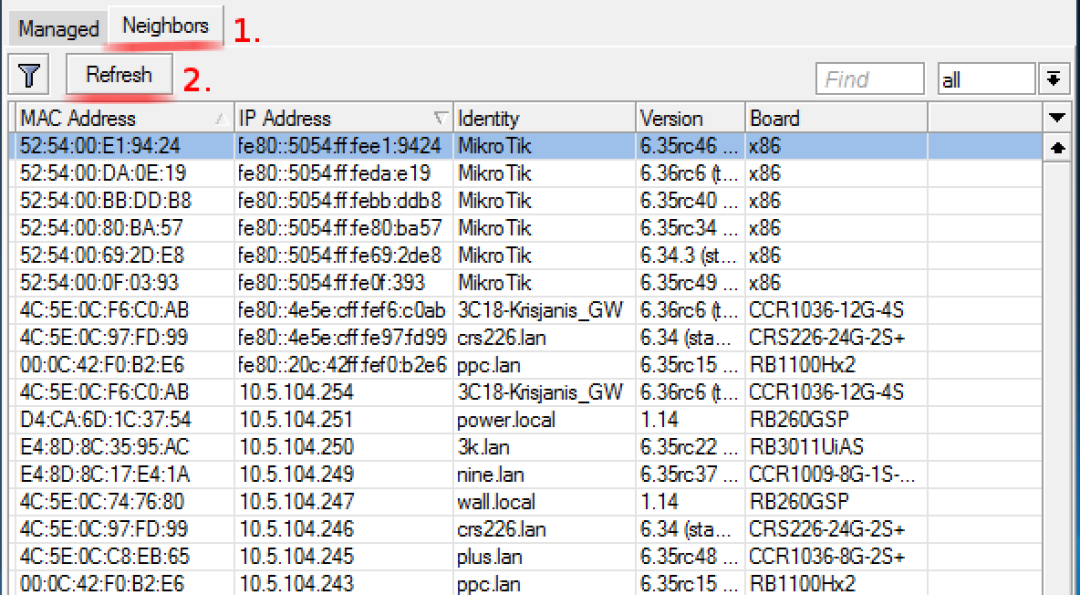Select the power.local identity cell

[x=506, y=419]
